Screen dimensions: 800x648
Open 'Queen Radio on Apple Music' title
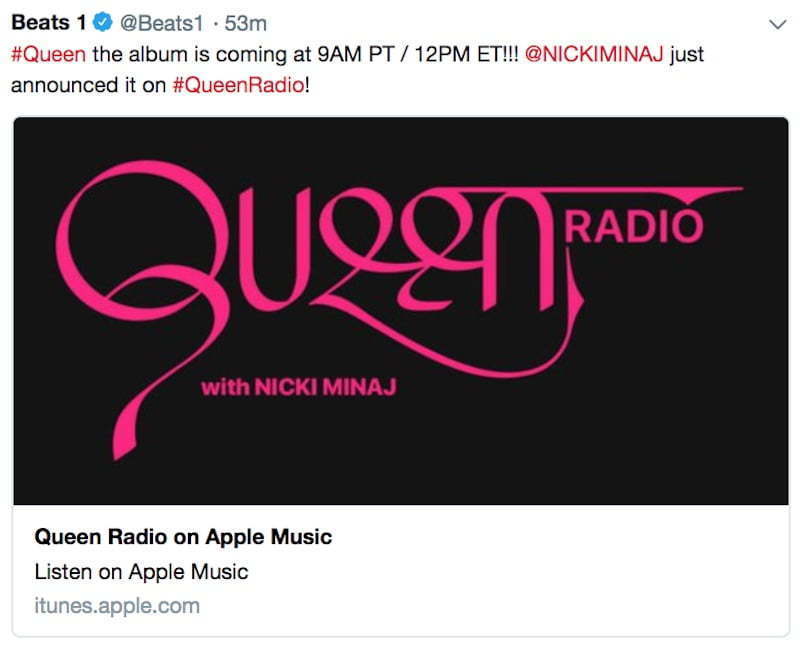pos(183,537)
